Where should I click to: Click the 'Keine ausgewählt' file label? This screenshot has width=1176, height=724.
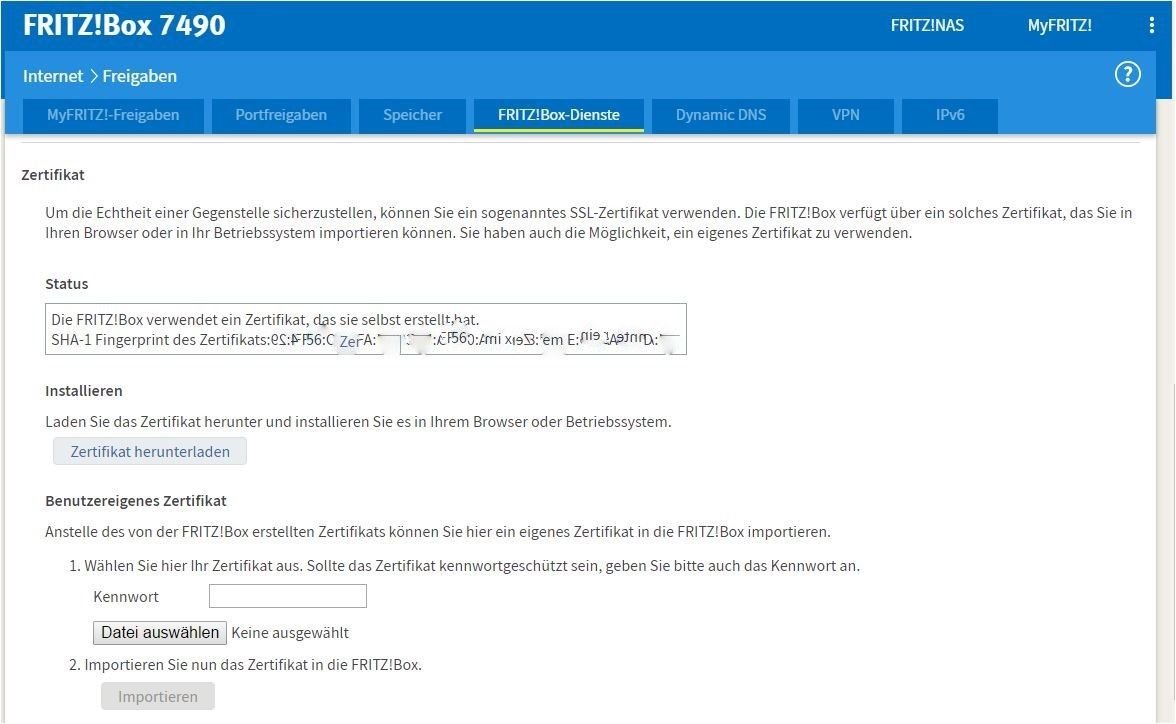pyautogui.click(x=290, y=632)
